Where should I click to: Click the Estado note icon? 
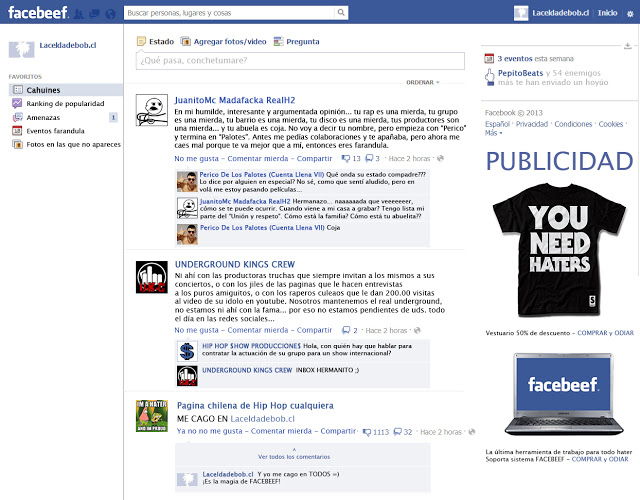click(x=141, y=41)
